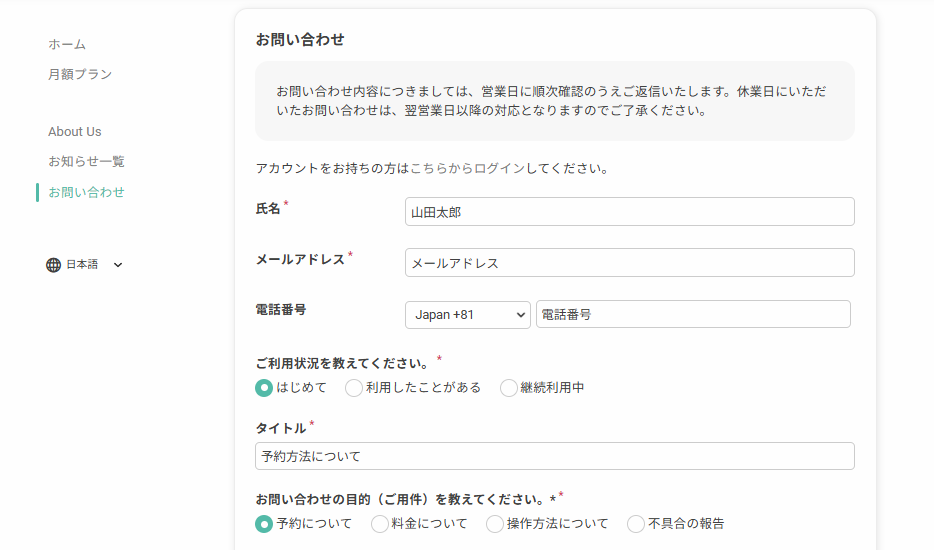Click the お問い合わせ sidebar item

click(x=86, y=192)
